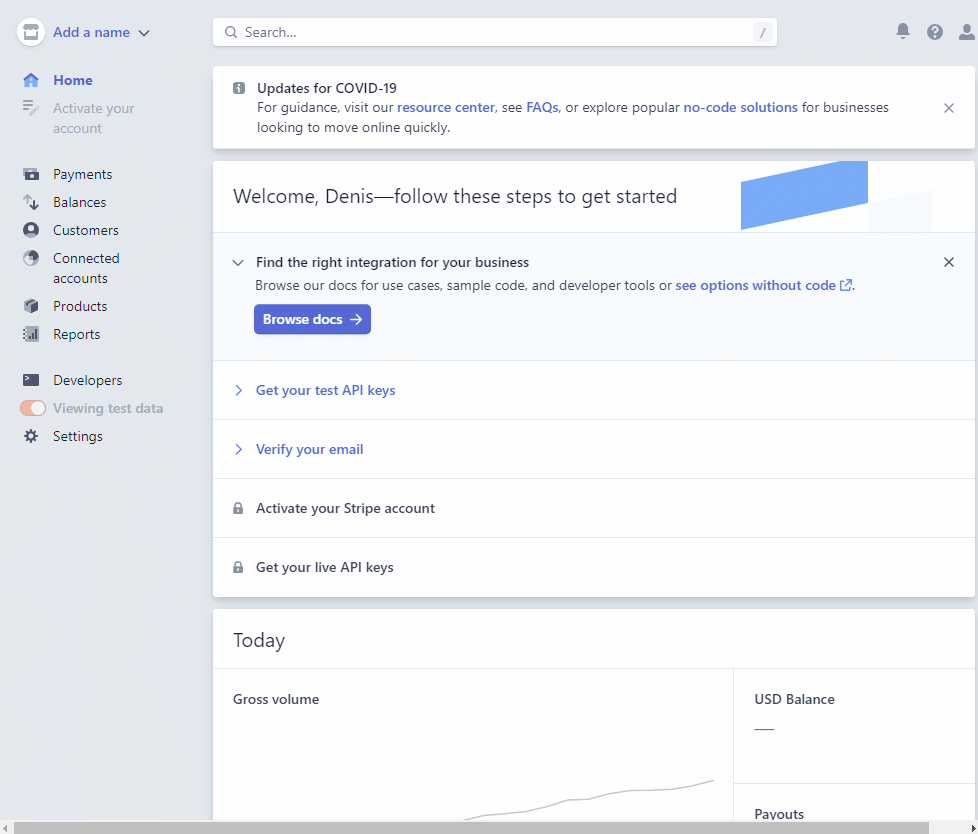This screenshot has width=978, height=834.
Task: Open the help question mark icon
Action: click(x=935, y=32)
